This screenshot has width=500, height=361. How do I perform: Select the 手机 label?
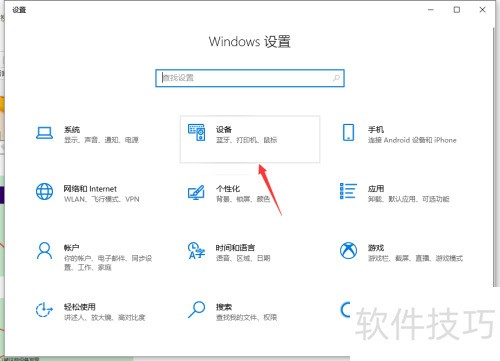376,129
